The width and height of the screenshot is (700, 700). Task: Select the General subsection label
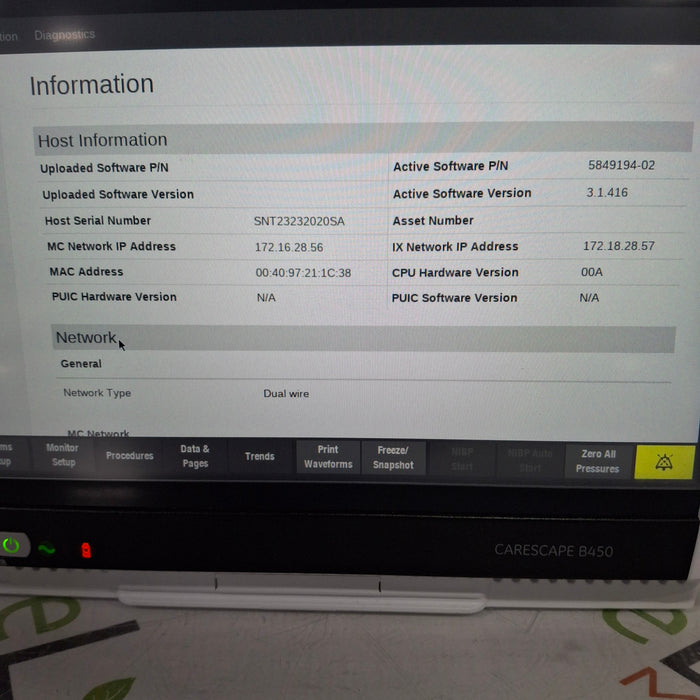click(x=81, y=363)
